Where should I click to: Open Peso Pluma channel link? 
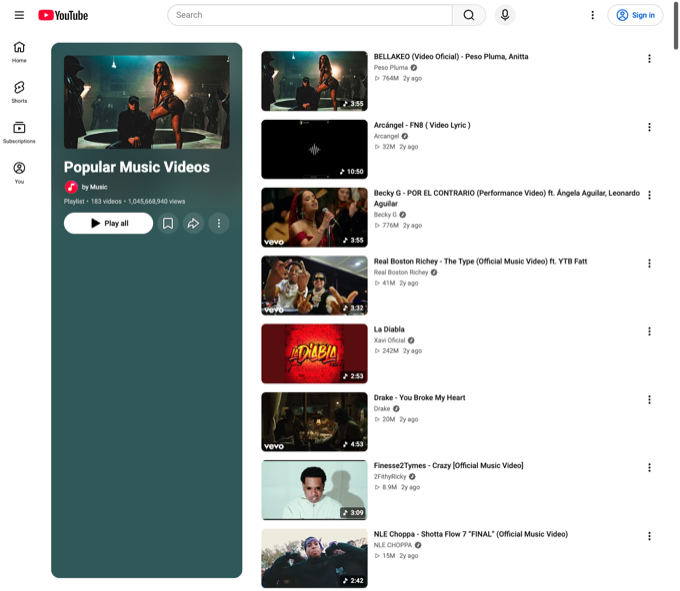click(x=391, y=68)
